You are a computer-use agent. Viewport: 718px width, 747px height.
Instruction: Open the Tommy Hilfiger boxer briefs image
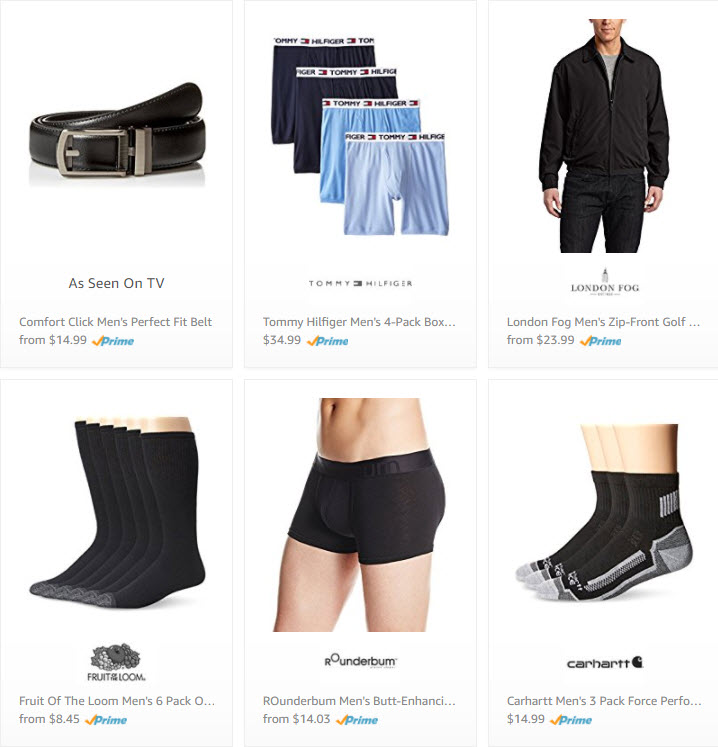[360, 136]
